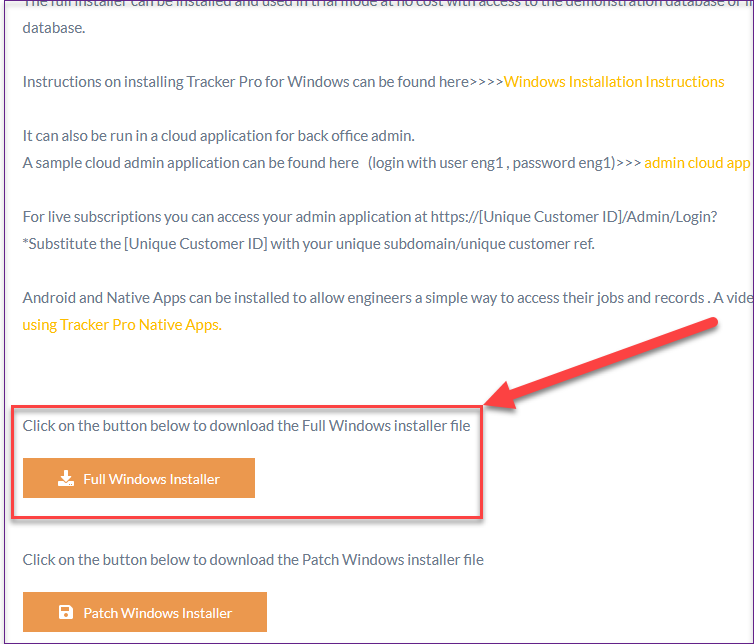Click the line starting '*Substitute the [Unique Customer ID]'
The width and height of the screenshot is (754, 644).
click(309, 244)
